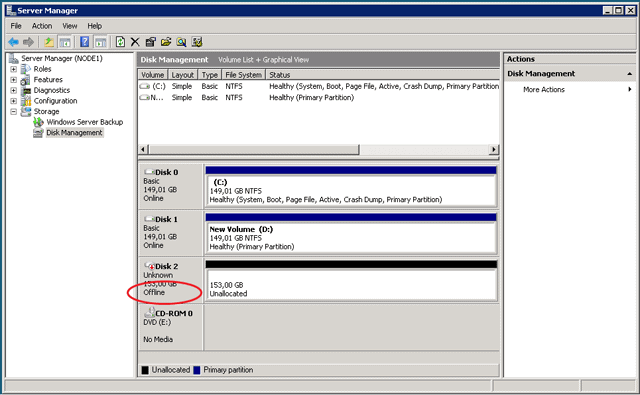This screenshot has height=395, width=640.
Task: Click the Open folder toolbar icon
Action: 166,42
